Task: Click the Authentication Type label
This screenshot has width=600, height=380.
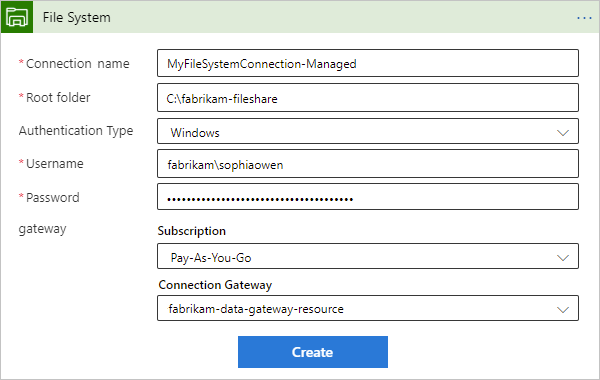Action: [76, 131]
